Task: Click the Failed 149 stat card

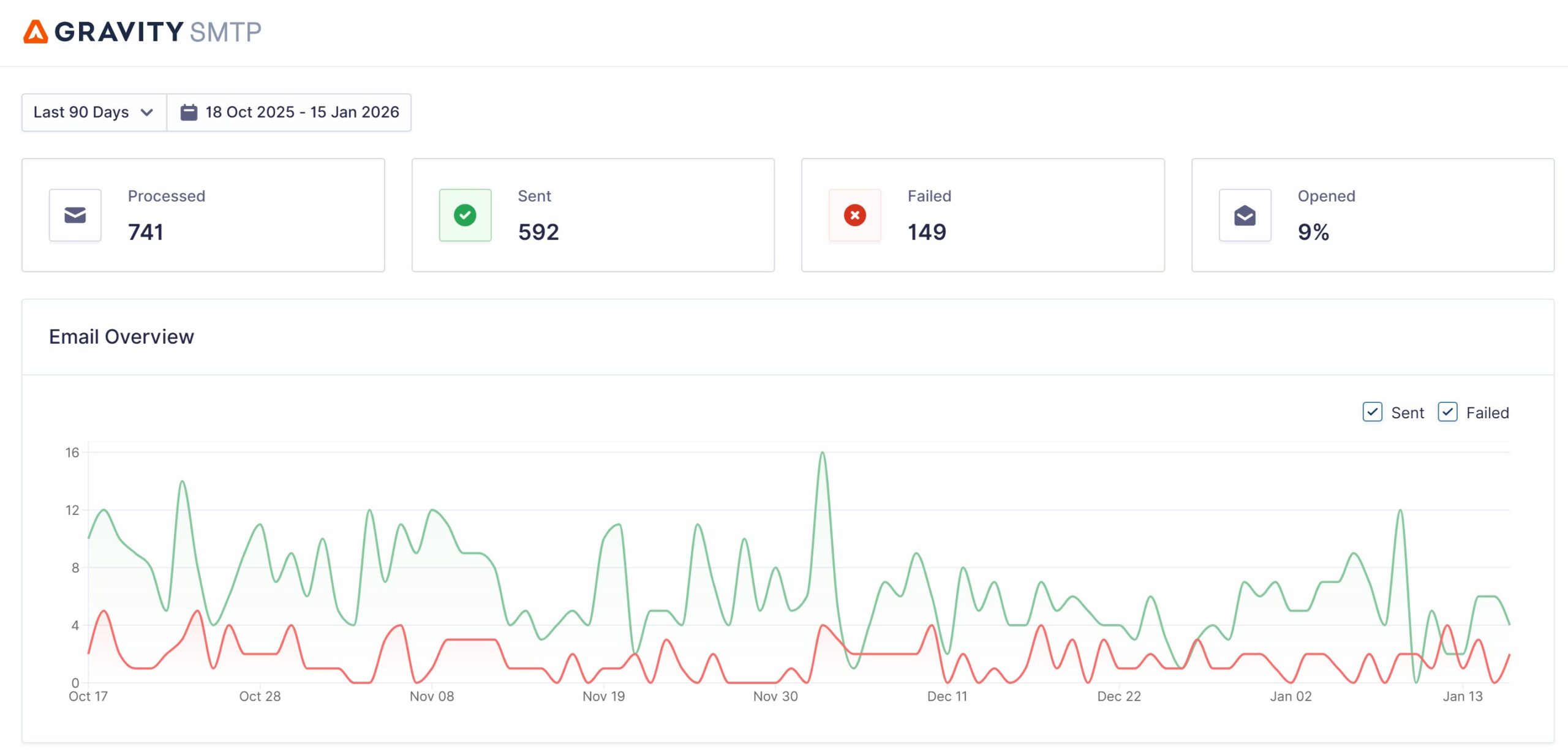Action: (982, 215)
